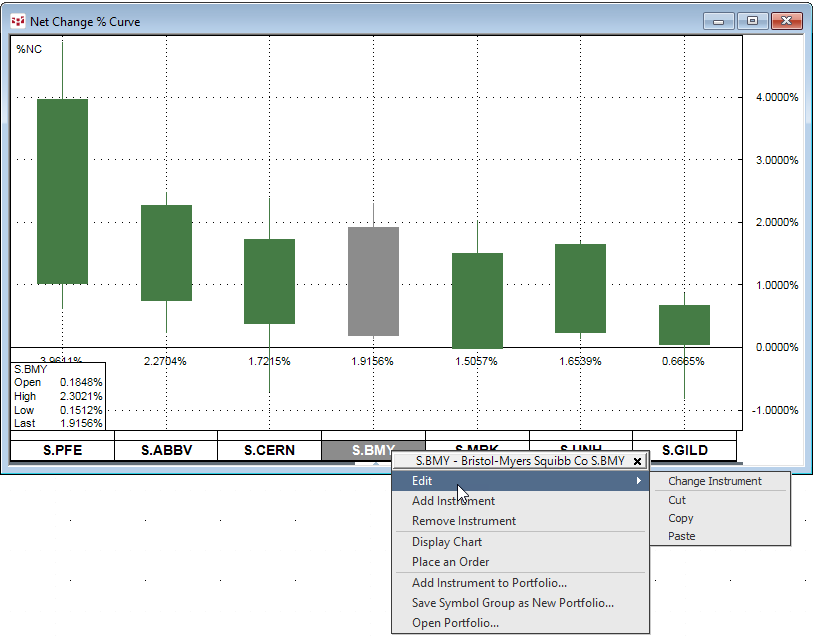Select Remove Instrument from context menu
Screen dimensions: 815x638
click(x=464, y=521)
